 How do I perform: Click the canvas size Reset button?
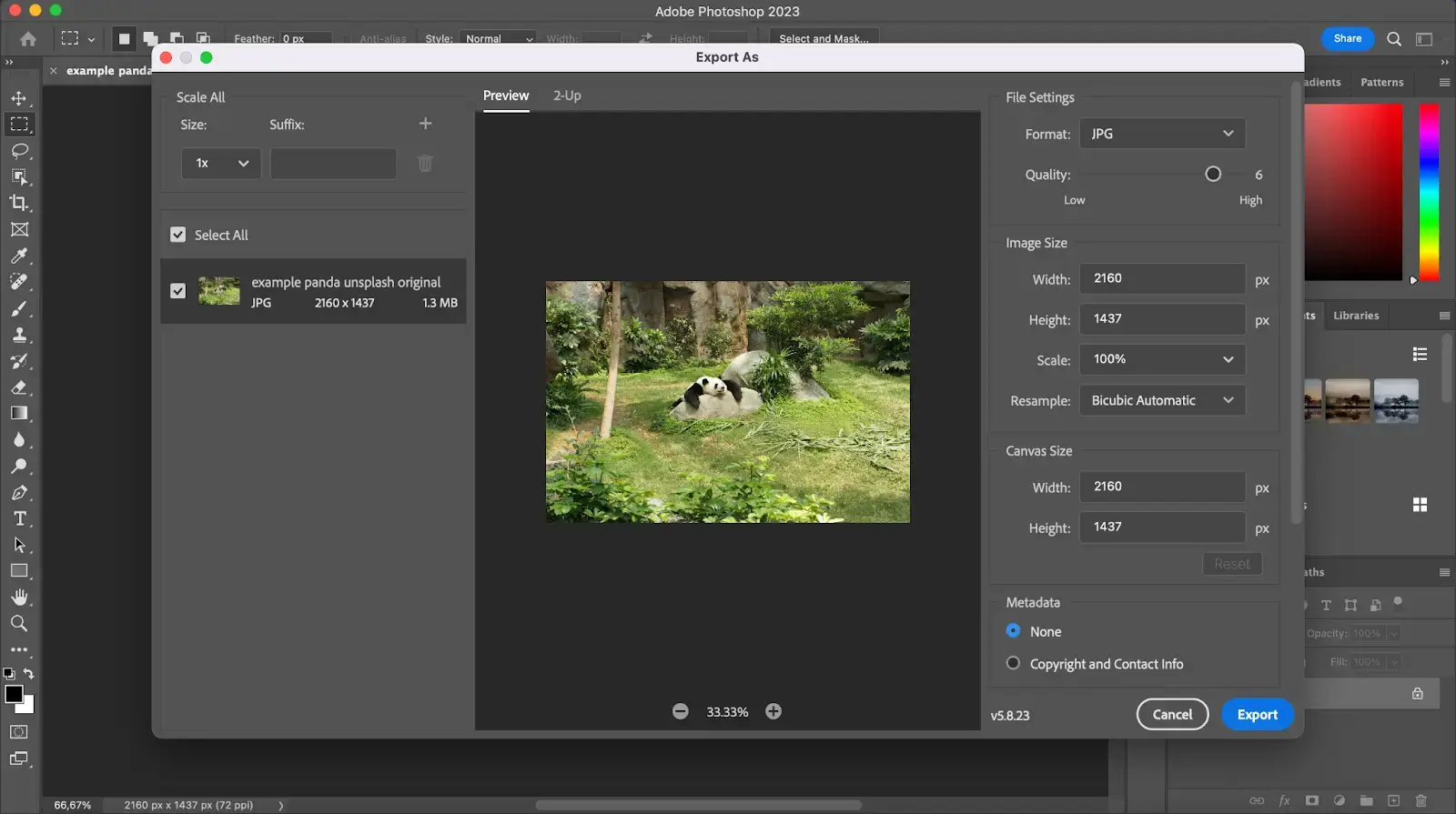[1232, 564]
